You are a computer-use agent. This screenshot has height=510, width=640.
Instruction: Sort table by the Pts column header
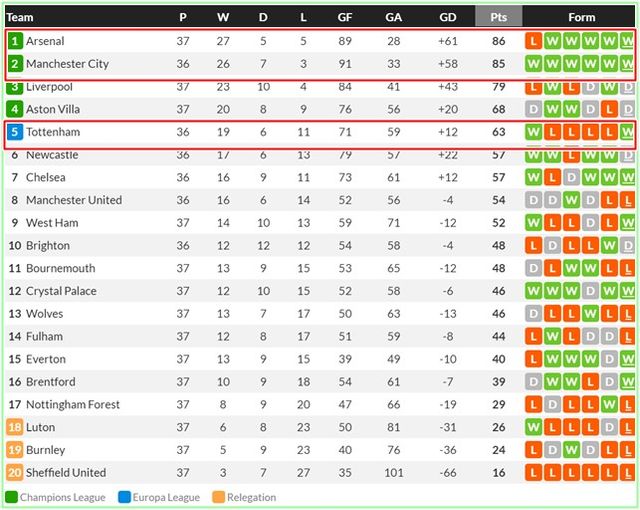(x=498, y=17)
